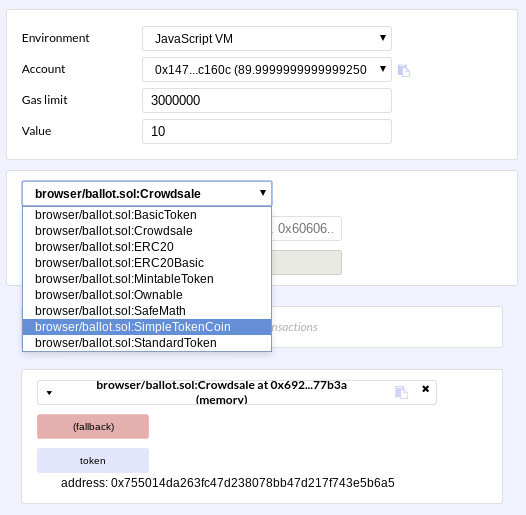Select ERC20Basic contract option
Screen dimensions: 526x515
coord(147,263)
